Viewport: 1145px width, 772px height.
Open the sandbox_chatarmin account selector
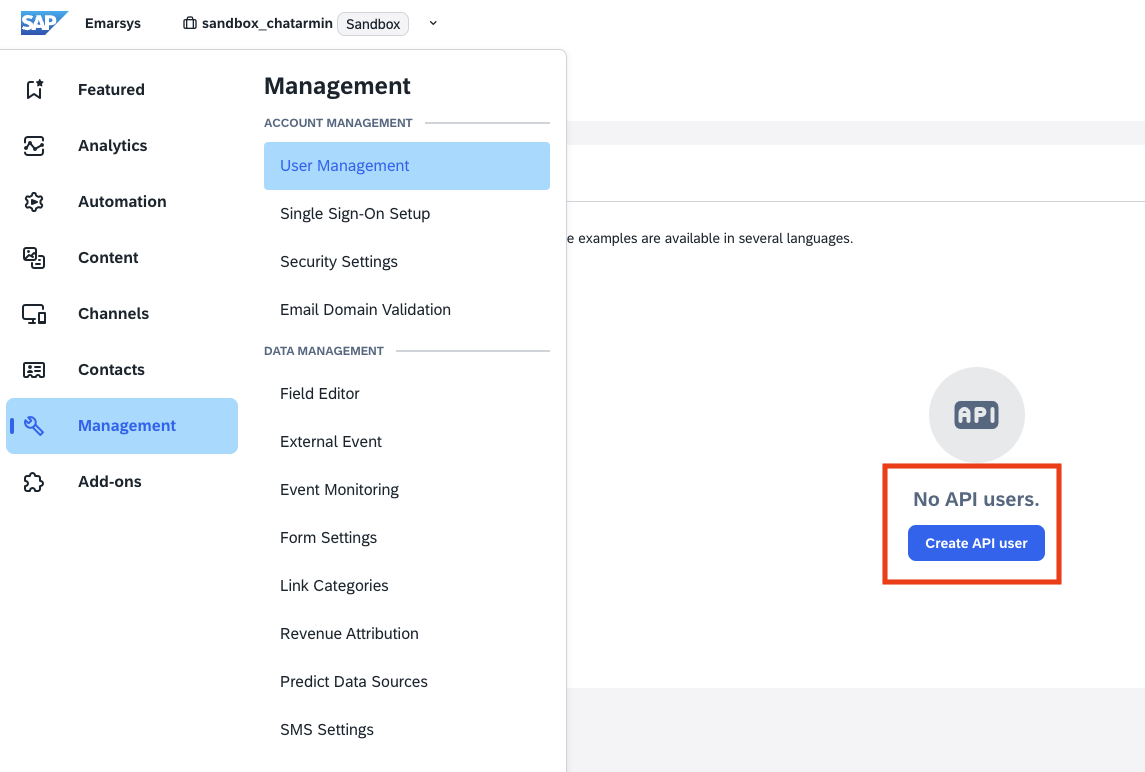pyautogui.click(x=266, y=24)
